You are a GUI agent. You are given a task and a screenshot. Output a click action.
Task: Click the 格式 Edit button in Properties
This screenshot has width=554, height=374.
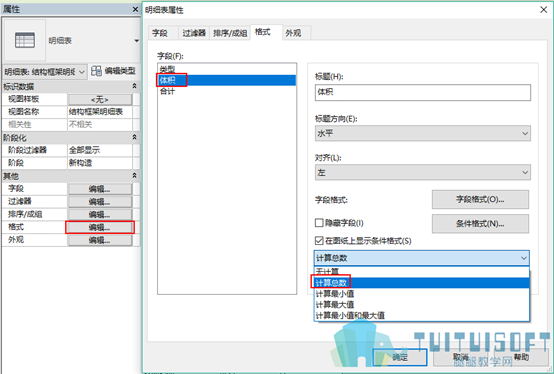click(100, 227)
